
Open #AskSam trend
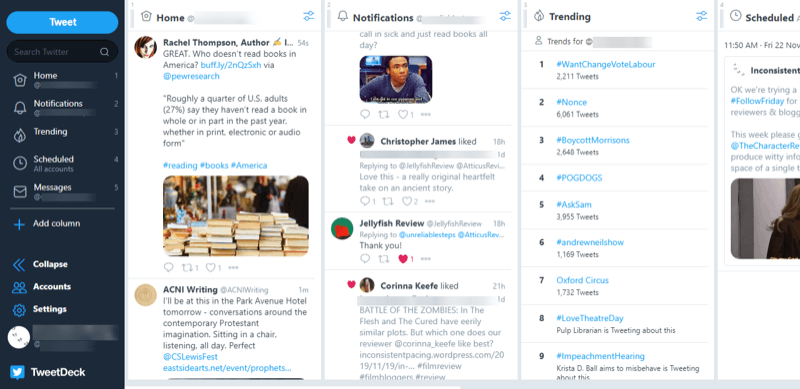pos(574,204)
